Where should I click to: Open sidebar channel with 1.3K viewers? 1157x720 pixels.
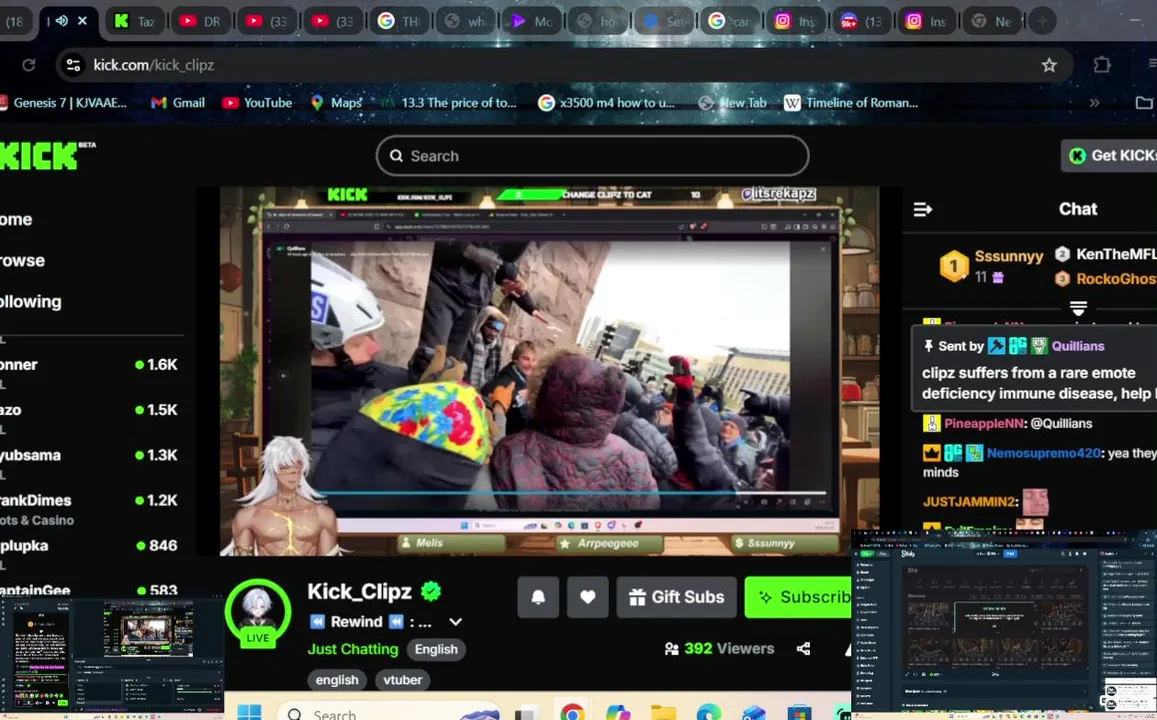(x=90, y=455)
